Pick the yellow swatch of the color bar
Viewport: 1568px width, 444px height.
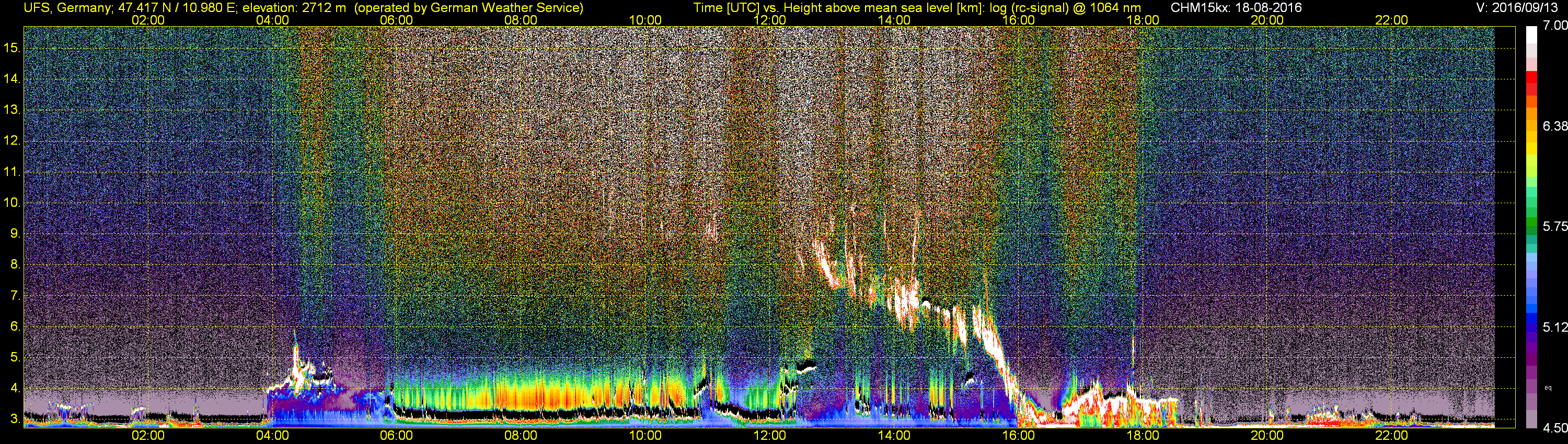pos(1531,149)
